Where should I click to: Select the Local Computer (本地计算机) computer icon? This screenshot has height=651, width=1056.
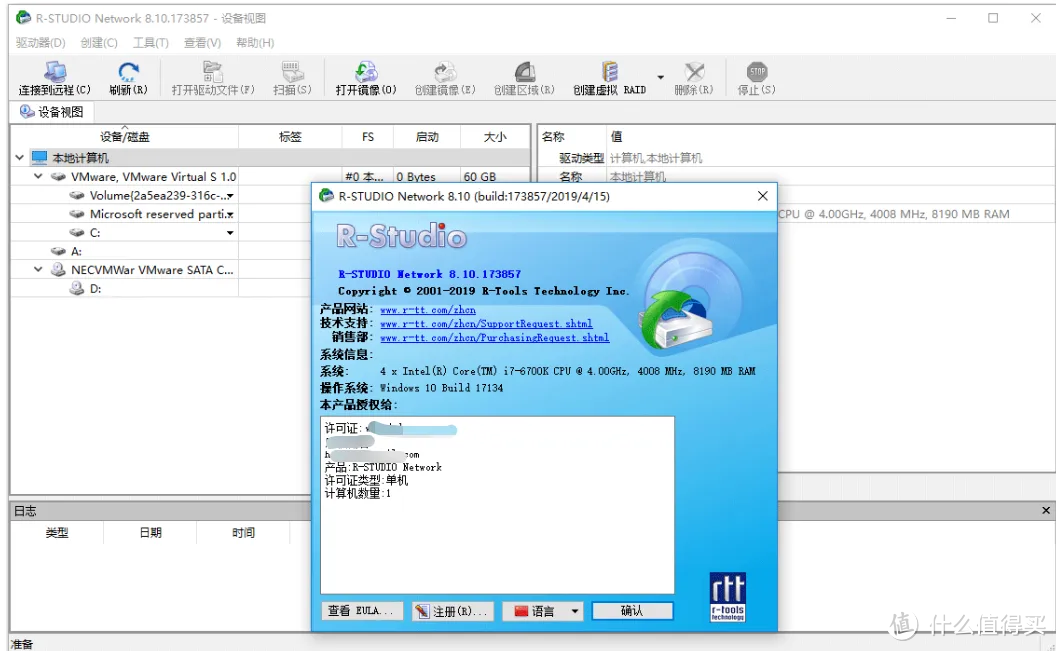coord(40,158)
